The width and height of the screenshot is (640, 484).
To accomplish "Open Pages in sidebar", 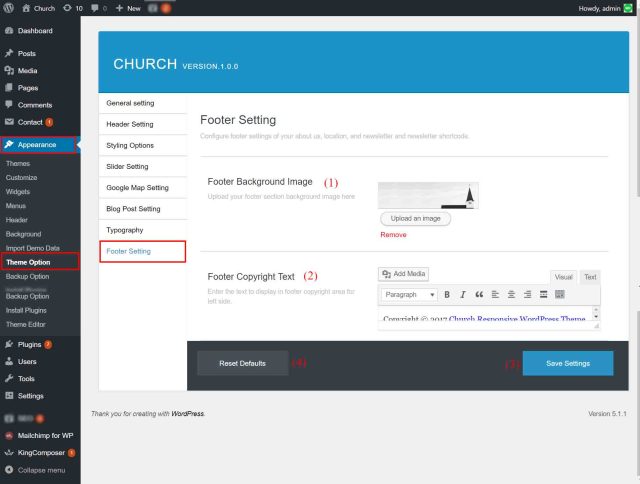I will [40, 88].
